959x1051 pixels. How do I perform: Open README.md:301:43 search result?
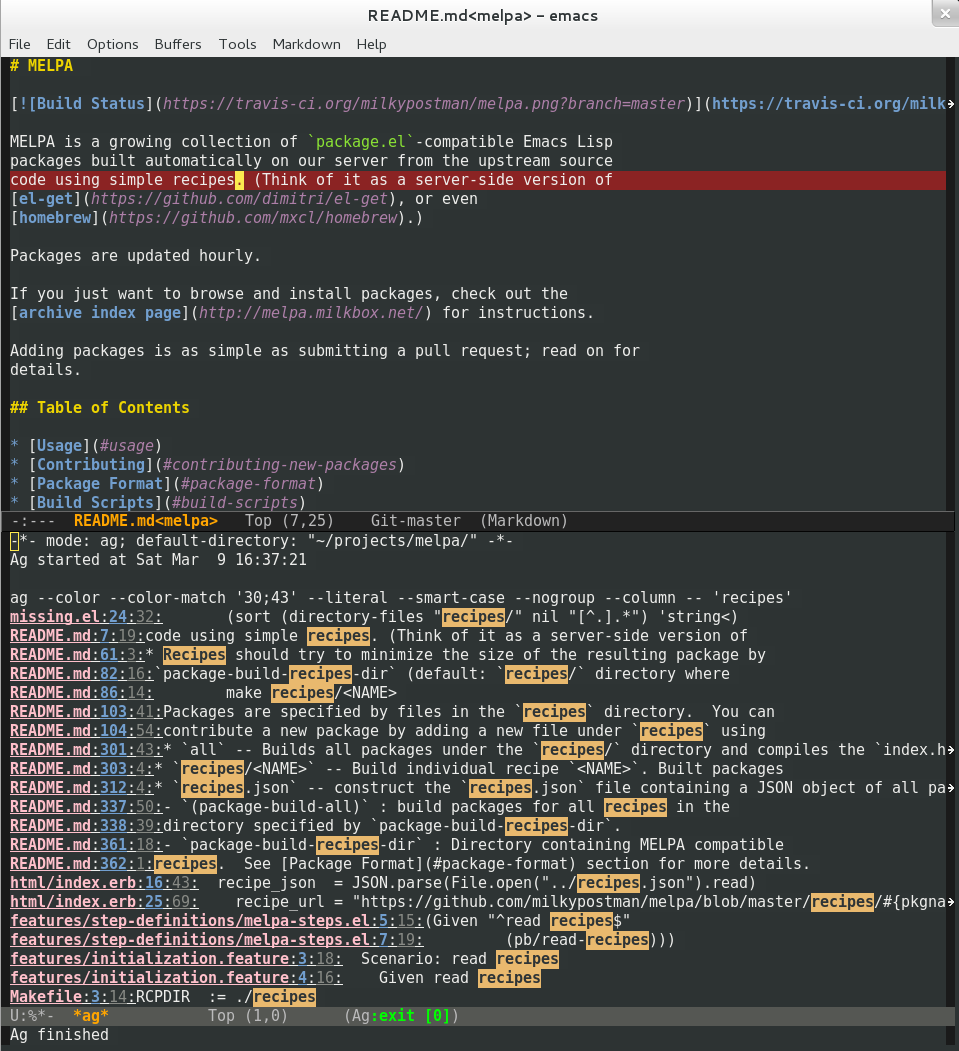pyautogui.click(x=86, y=749)
